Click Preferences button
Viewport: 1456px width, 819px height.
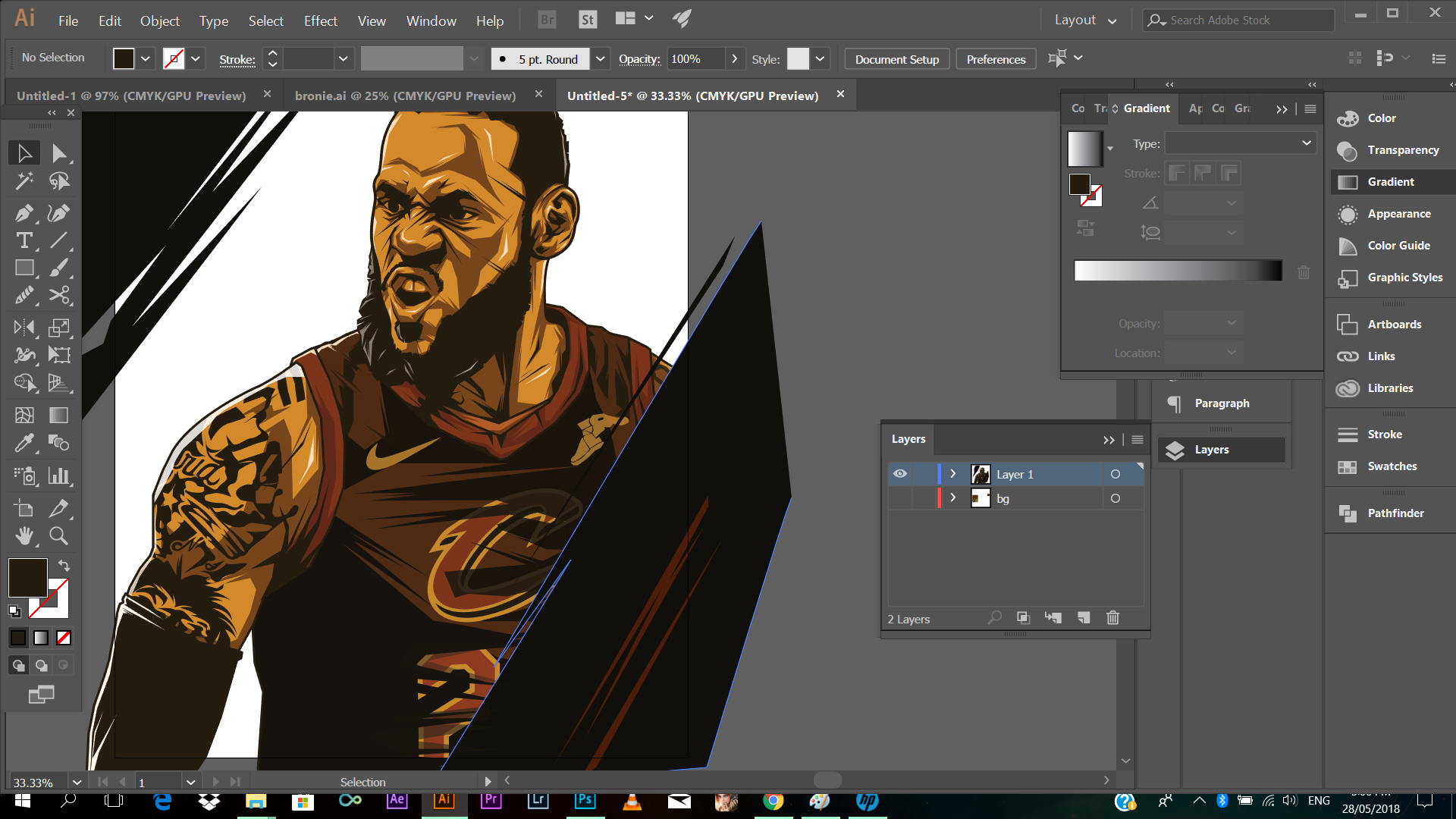coord(996,59)
